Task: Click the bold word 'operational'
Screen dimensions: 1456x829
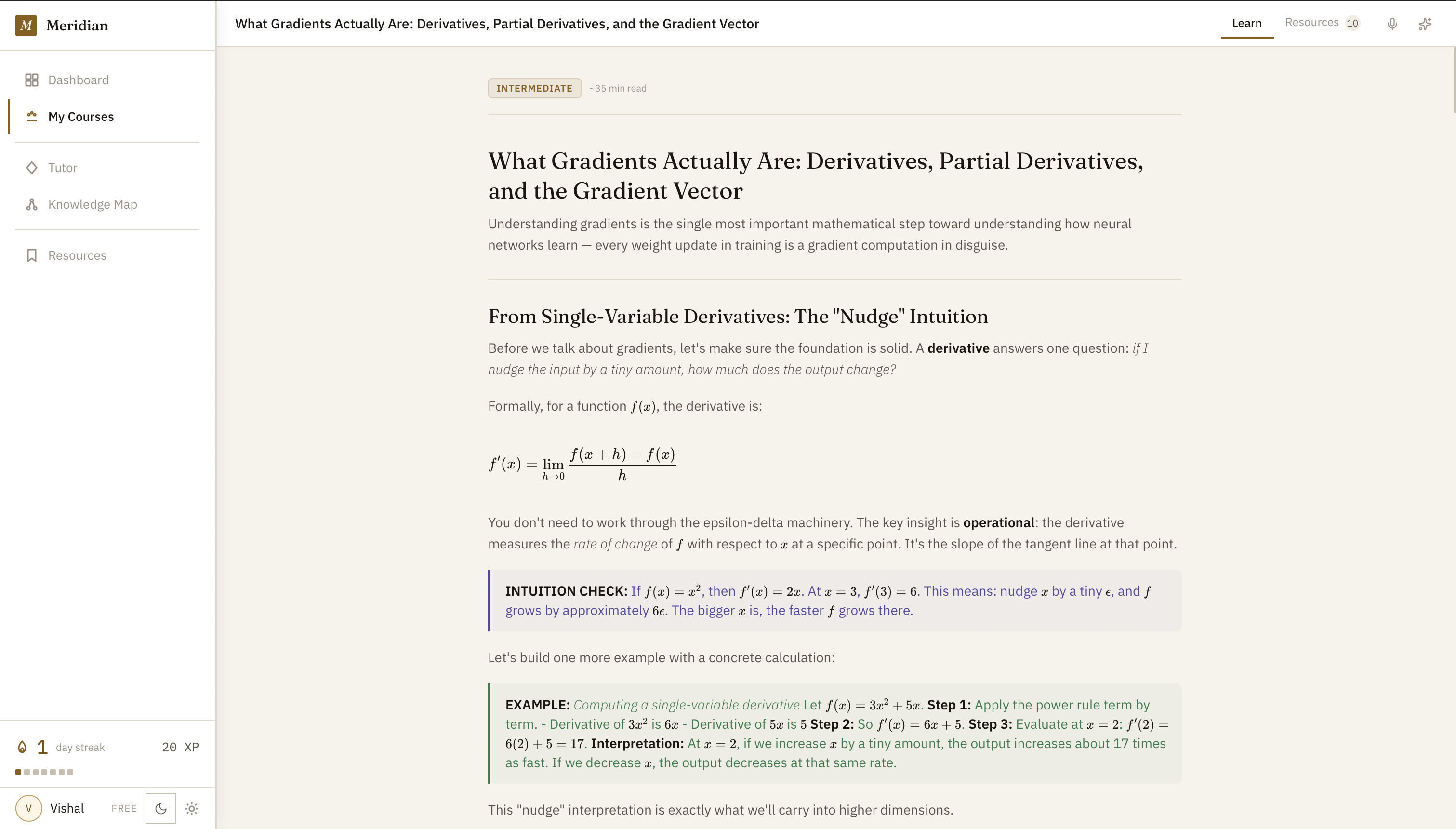Action: coord(999,522)
